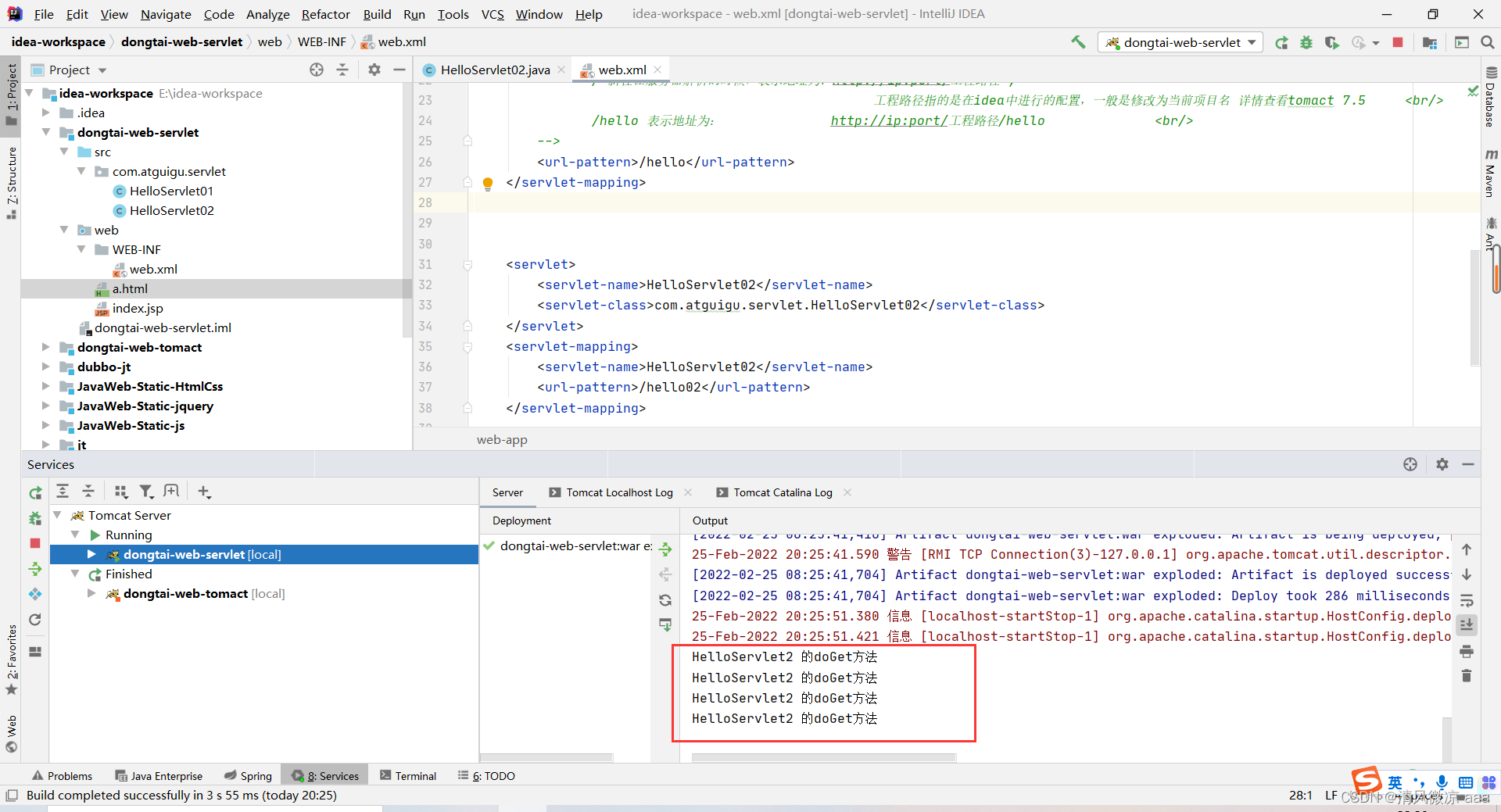Open the Terminal tool window tab

pos(408,776)
